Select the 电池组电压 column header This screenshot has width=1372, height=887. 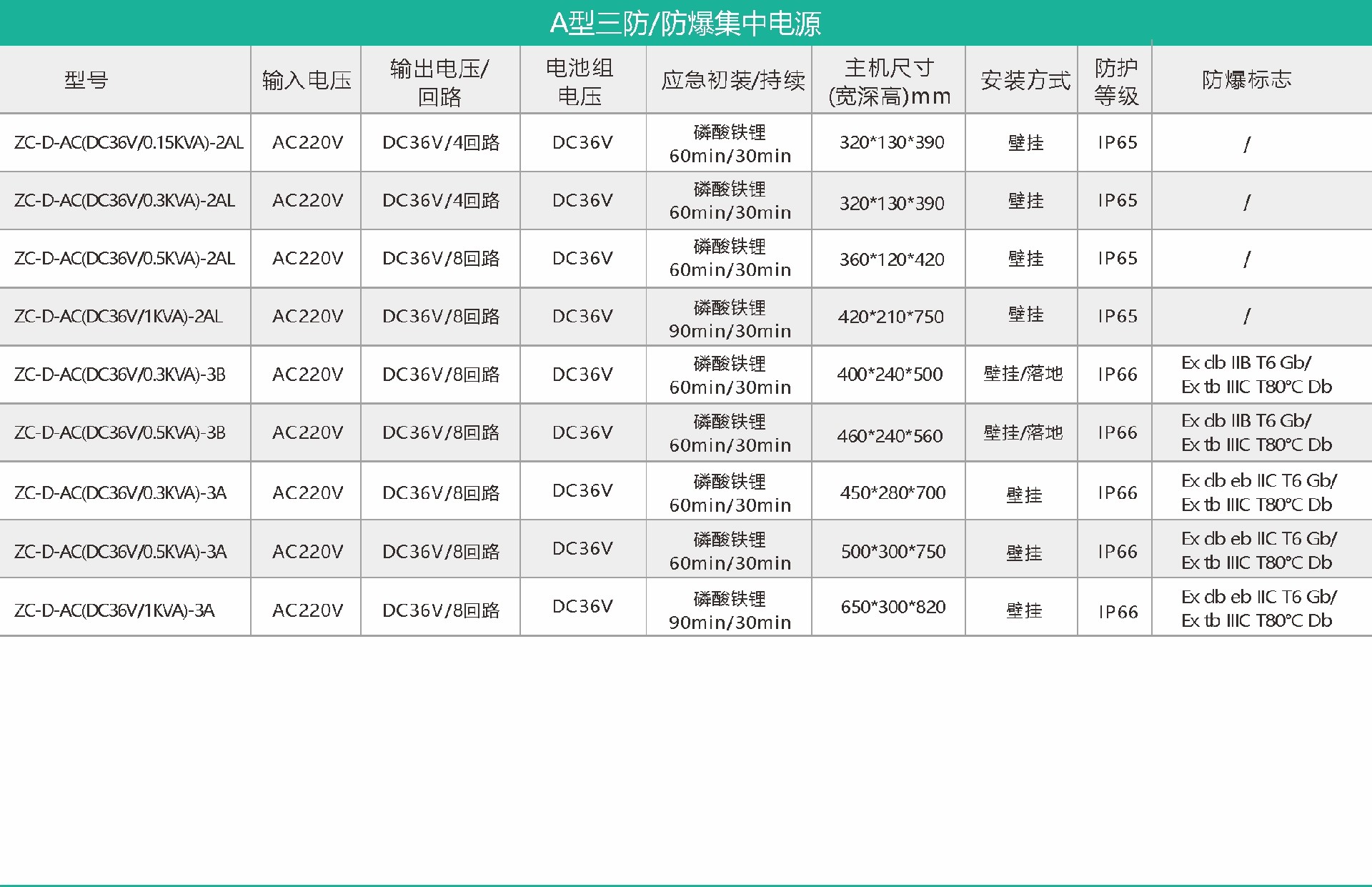tap(582, 79)
